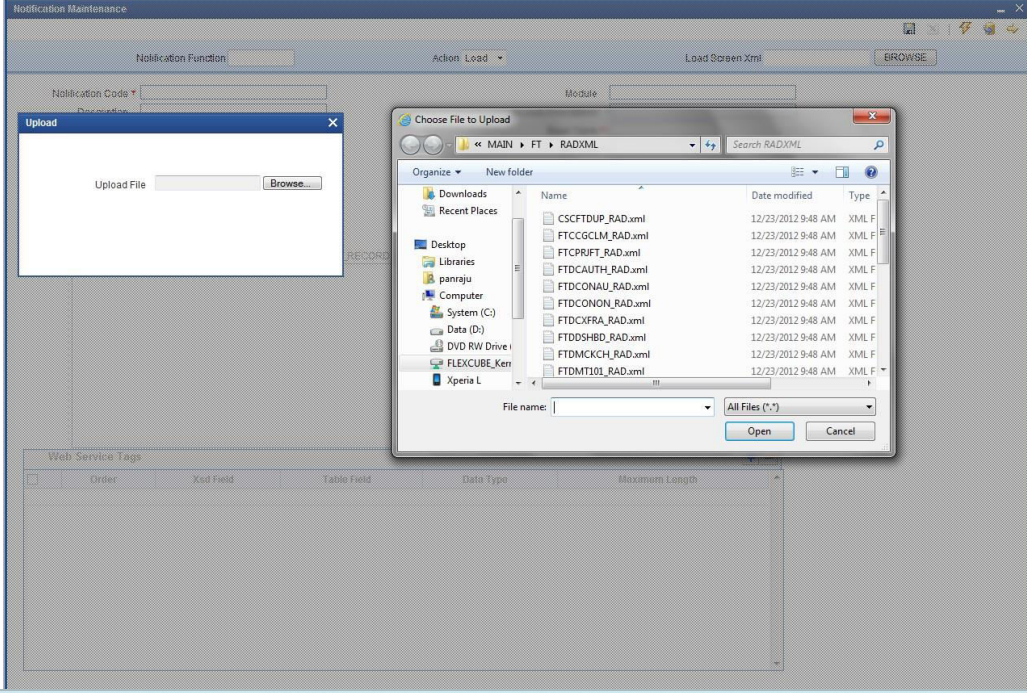Image resolution: width=1027 pixels, height=693 pixels.
Task: Click the navigation pane vertical scrollbar
Action: pos(517,268)
